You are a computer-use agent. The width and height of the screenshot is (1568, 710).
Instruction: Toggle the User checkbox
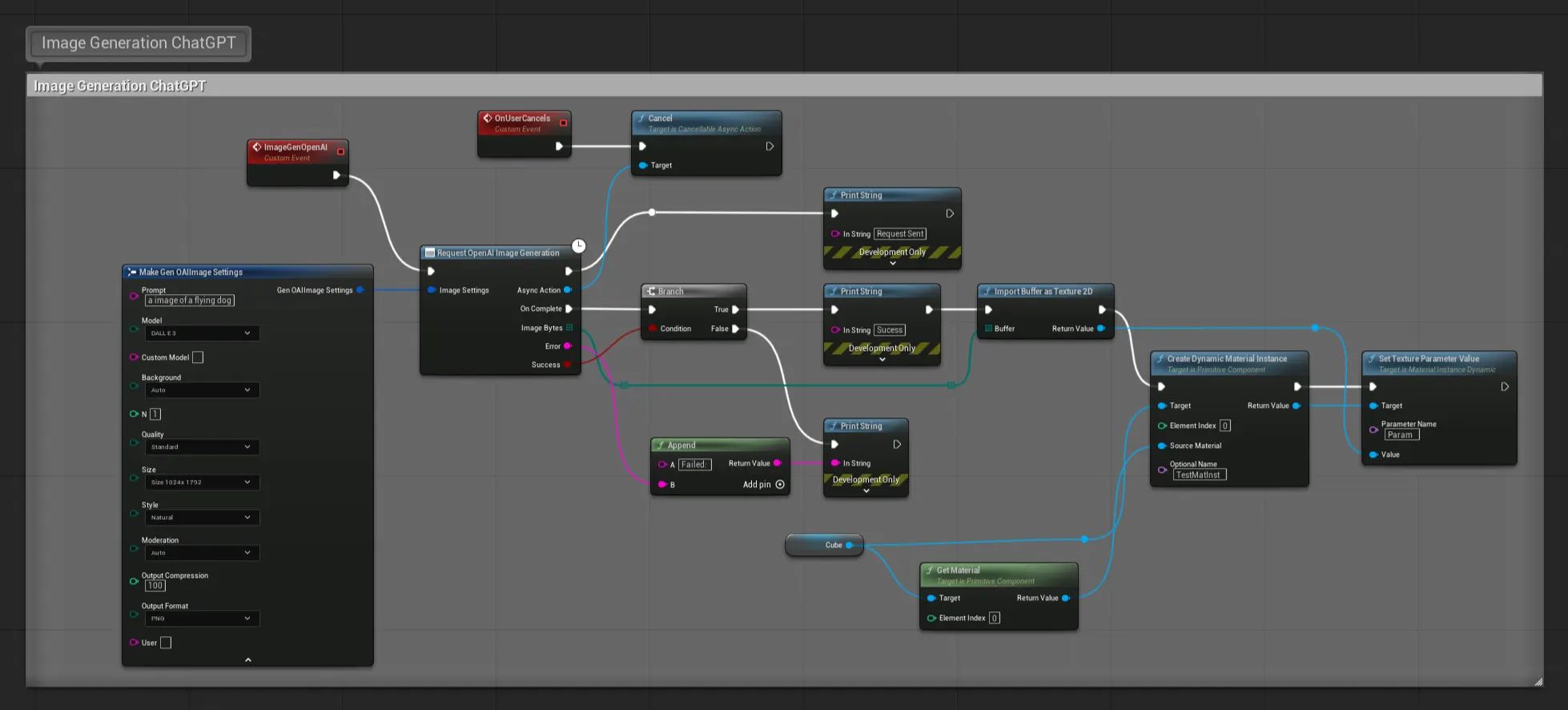(x=166, y=643)
